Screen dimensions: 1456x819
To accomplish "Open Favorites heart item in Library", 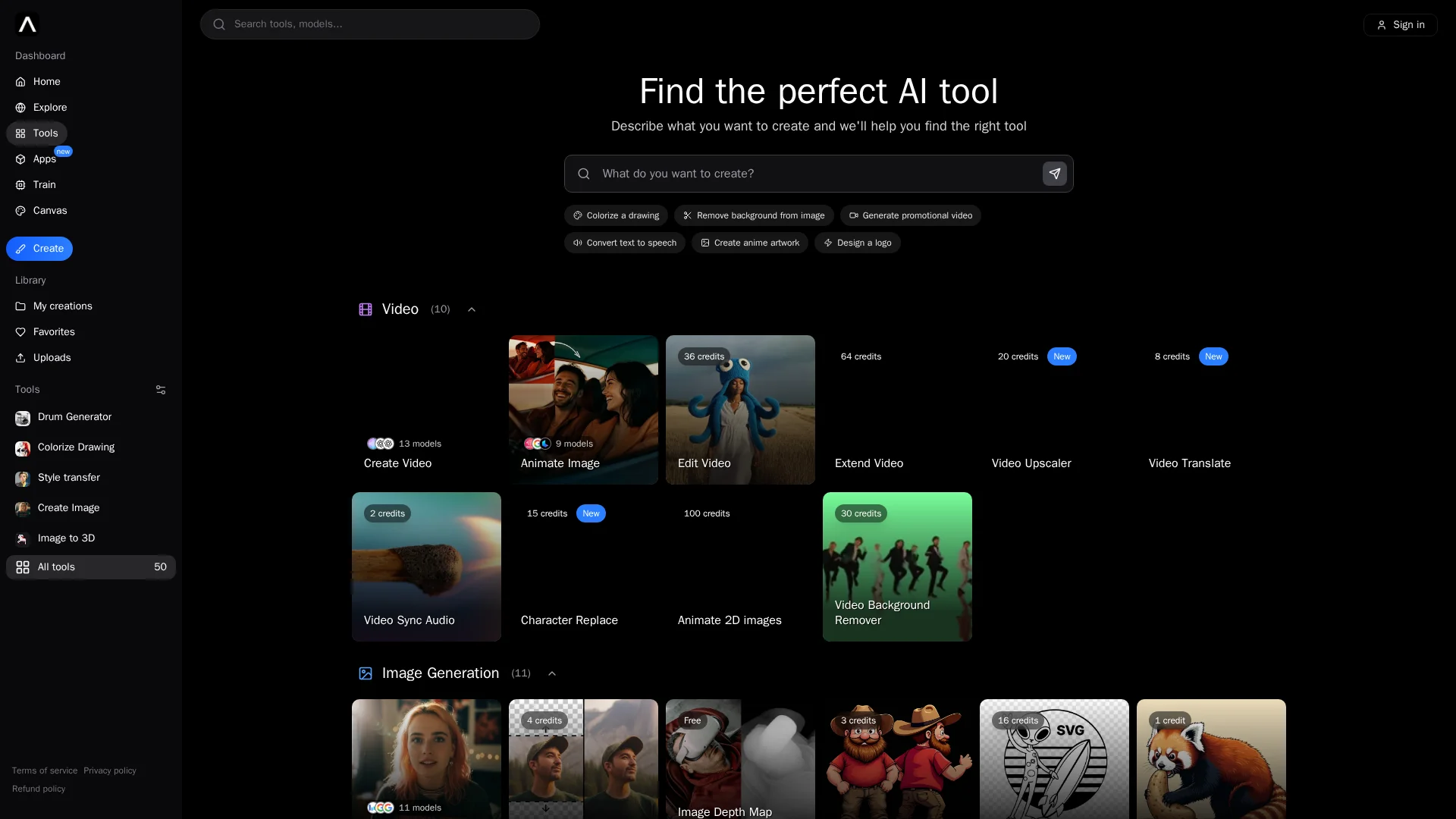I will pyautogui.click(x=53, y=332).
